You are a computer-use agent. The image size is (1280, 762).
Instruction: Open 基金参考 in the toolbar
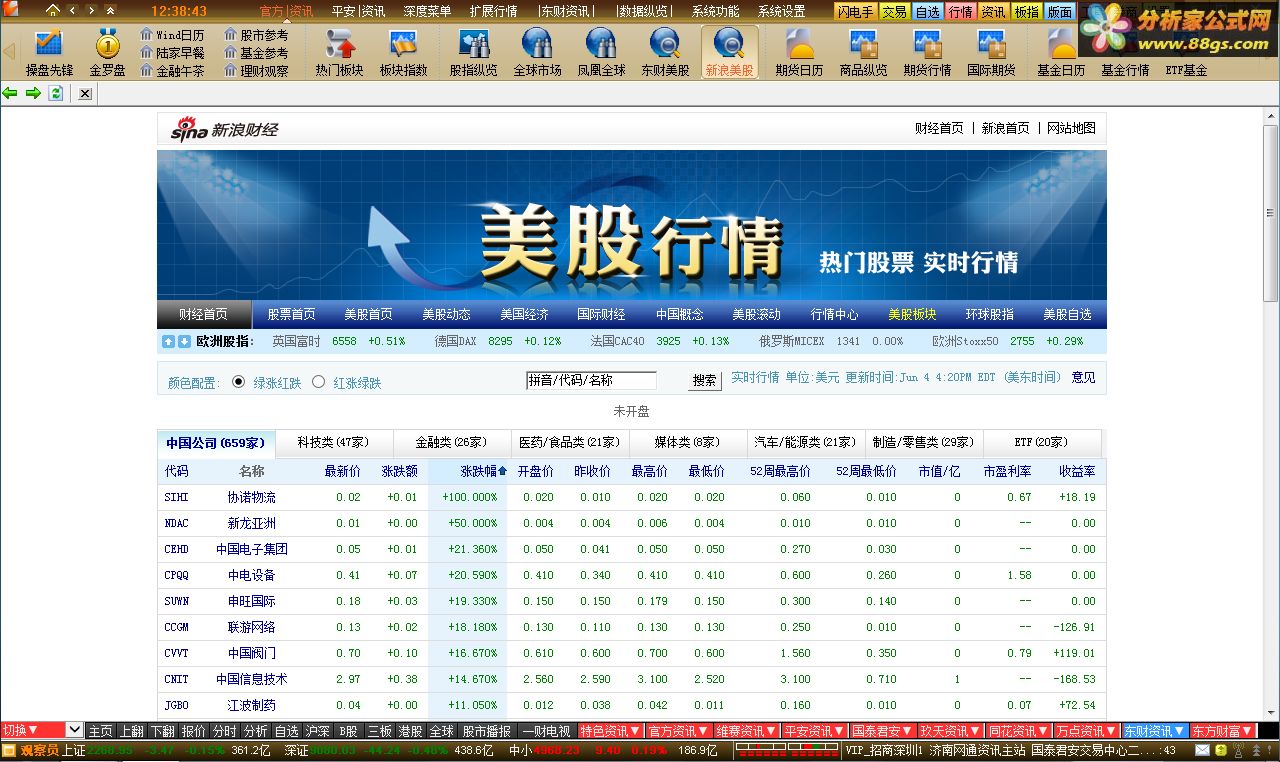click(256, 53)
